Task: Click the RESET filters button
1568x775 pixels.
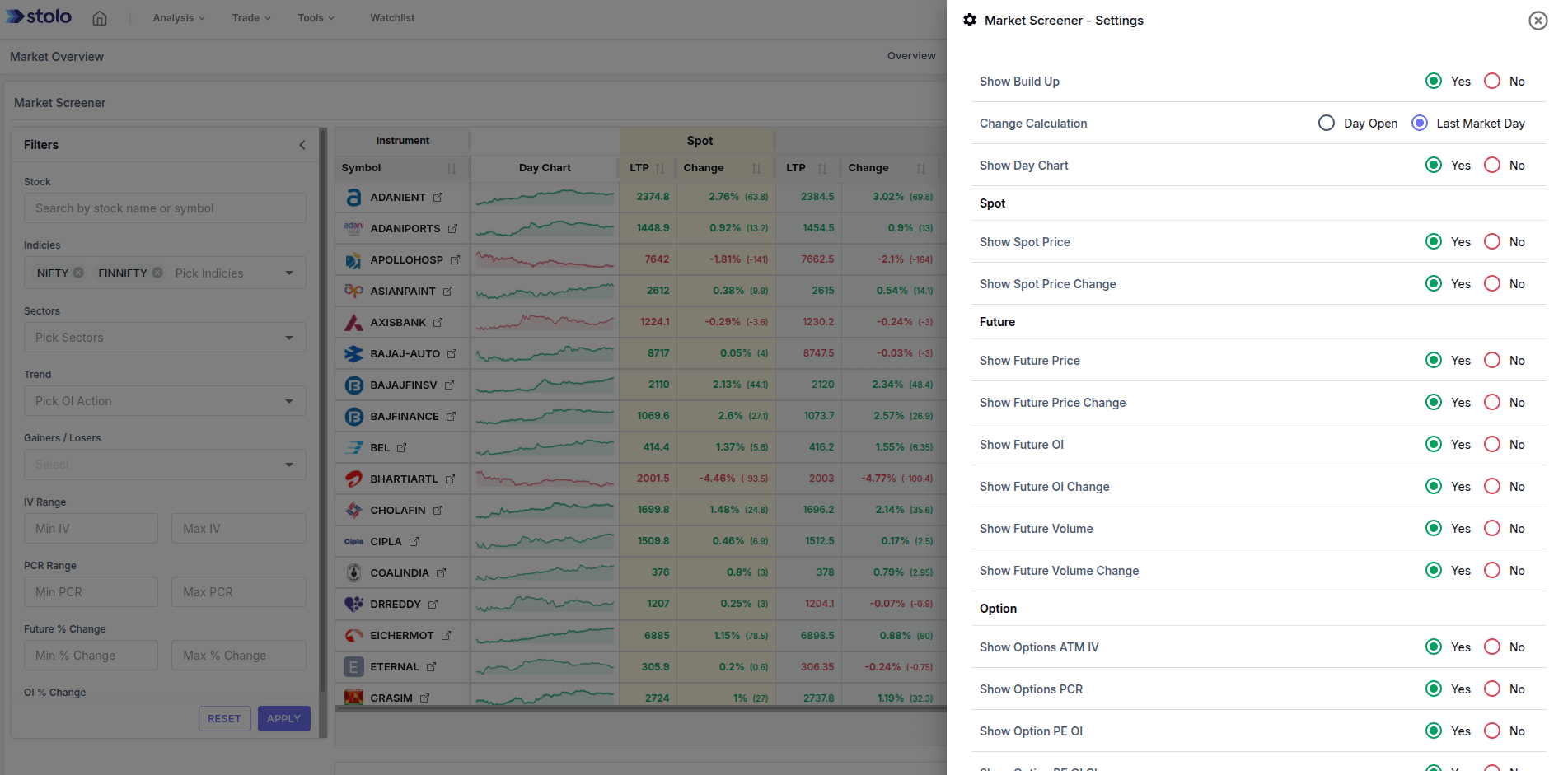Action: tap(224, 718)
